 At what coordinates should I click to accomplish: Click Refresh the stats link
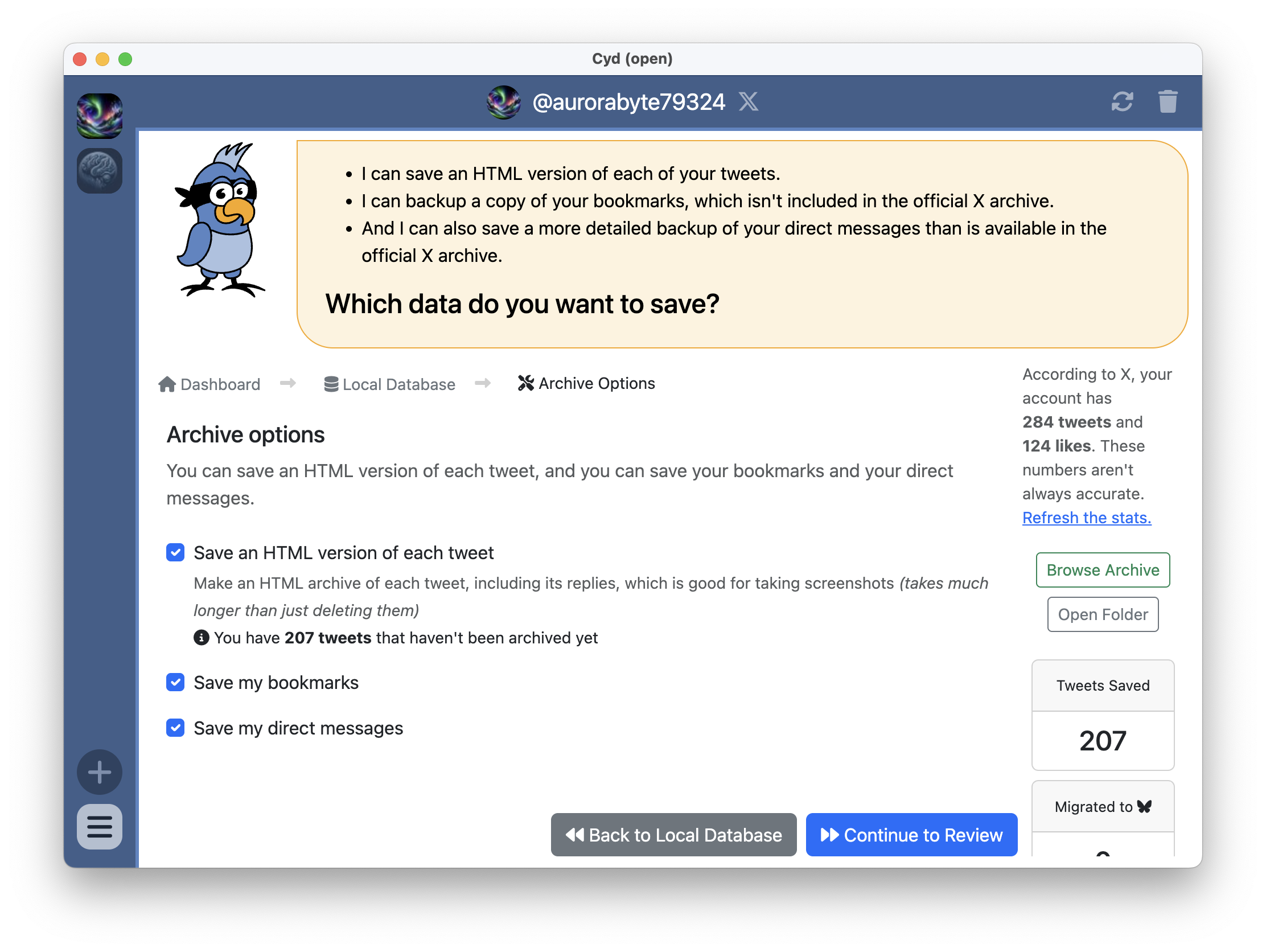point(1086,518)
